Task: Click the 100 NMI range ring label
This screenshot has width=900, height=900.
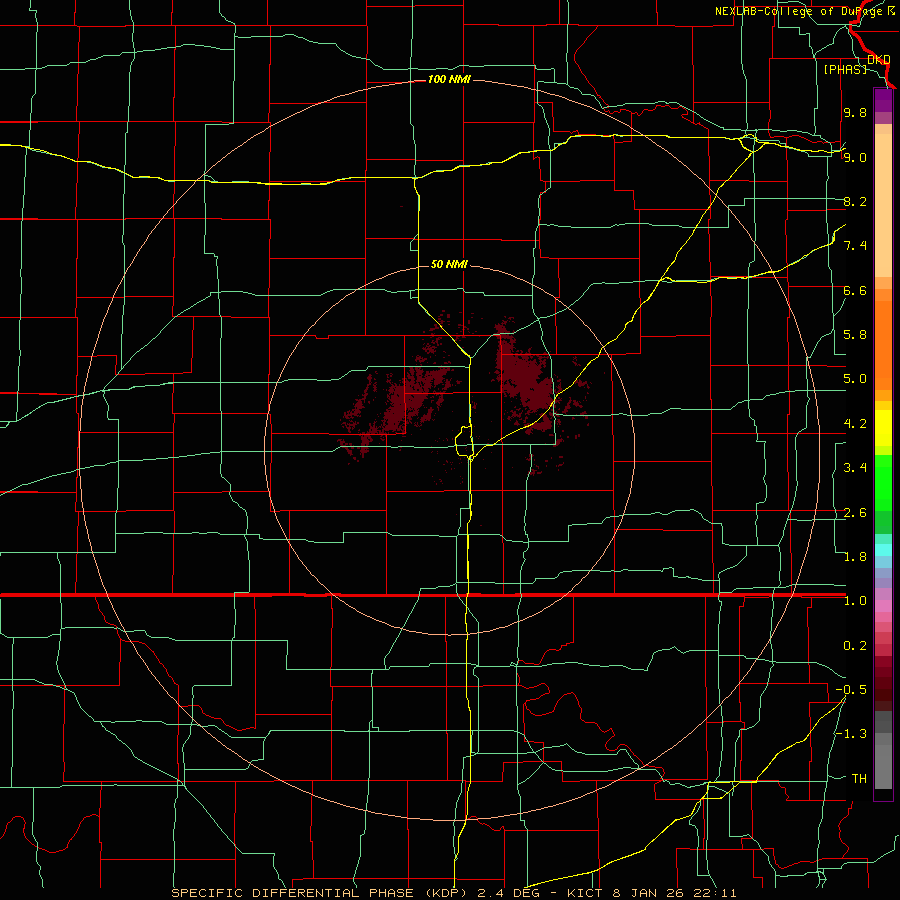Action: [x=449, y=79]
